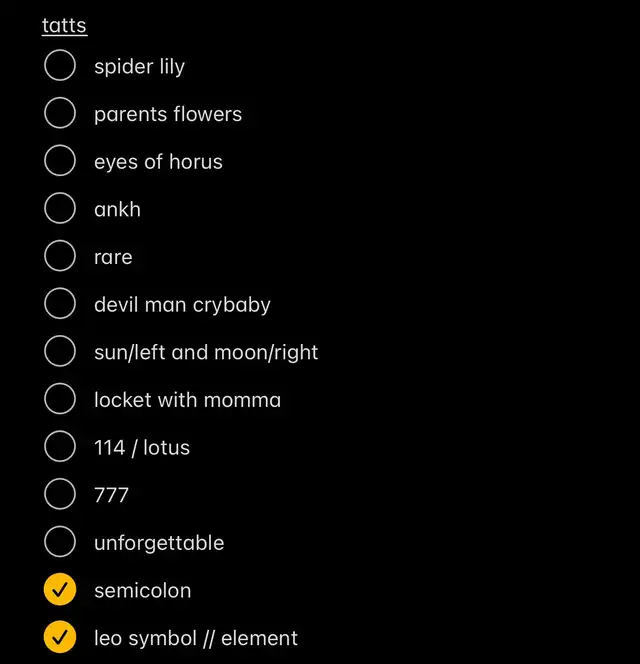Tick the parents flowers checkbox circle
This screenshot has height=664, width=640.
click(60, 113)
